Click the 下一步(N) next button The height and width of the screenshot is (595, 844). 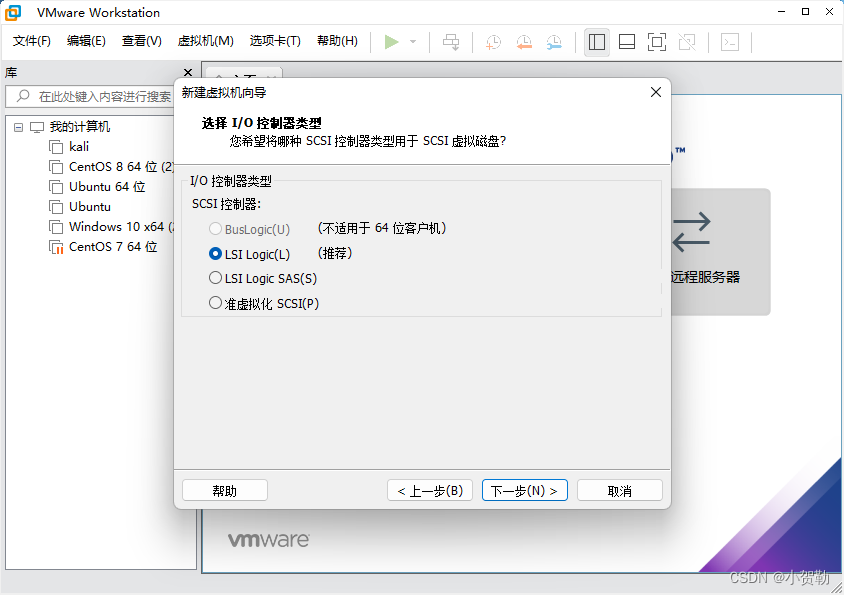click(525, 491)
